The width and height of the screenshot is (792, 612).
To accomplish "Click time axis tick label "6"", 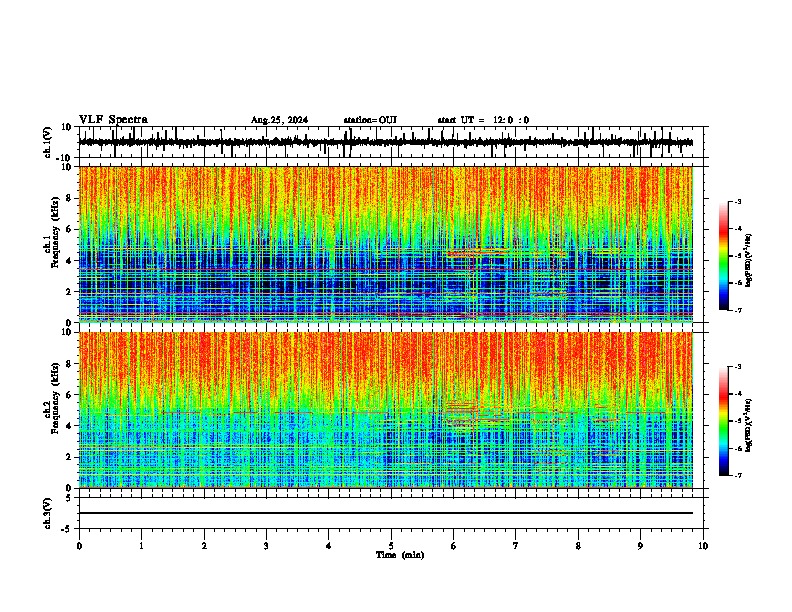I will click(x=454, y=546).
